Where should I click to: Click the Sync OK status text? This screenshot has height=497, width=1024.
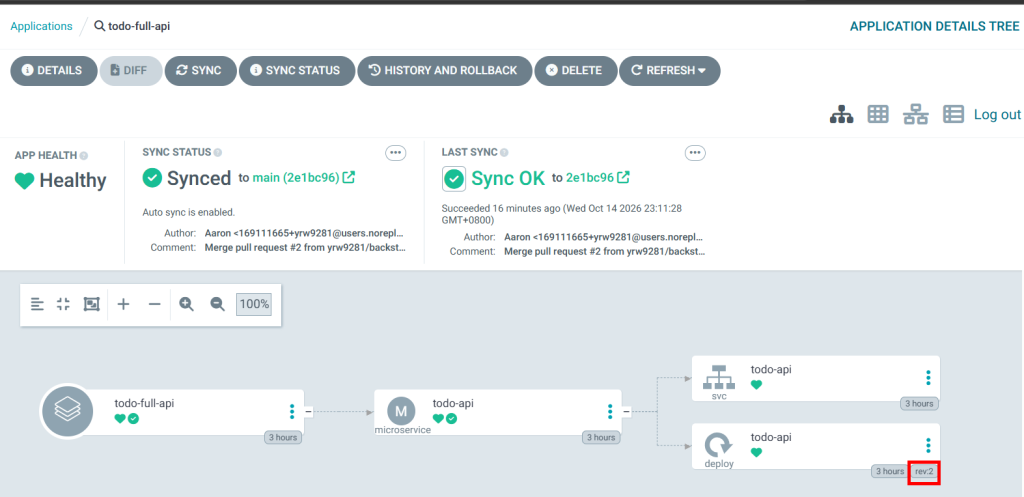tap(508, 178)
